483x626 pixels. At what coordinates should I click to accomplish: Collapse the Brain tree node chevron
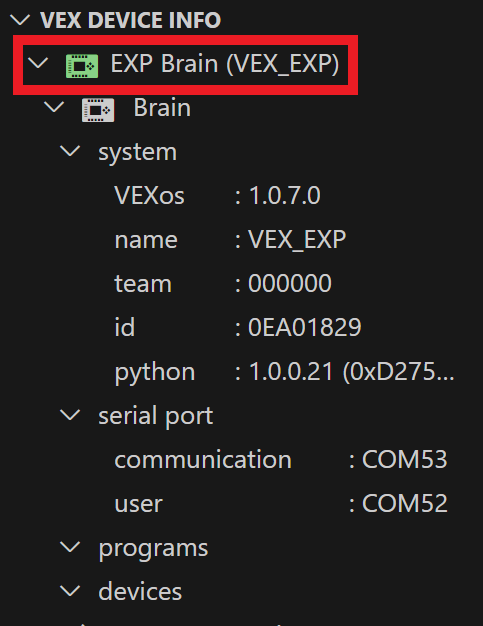[x=54, y=107]
